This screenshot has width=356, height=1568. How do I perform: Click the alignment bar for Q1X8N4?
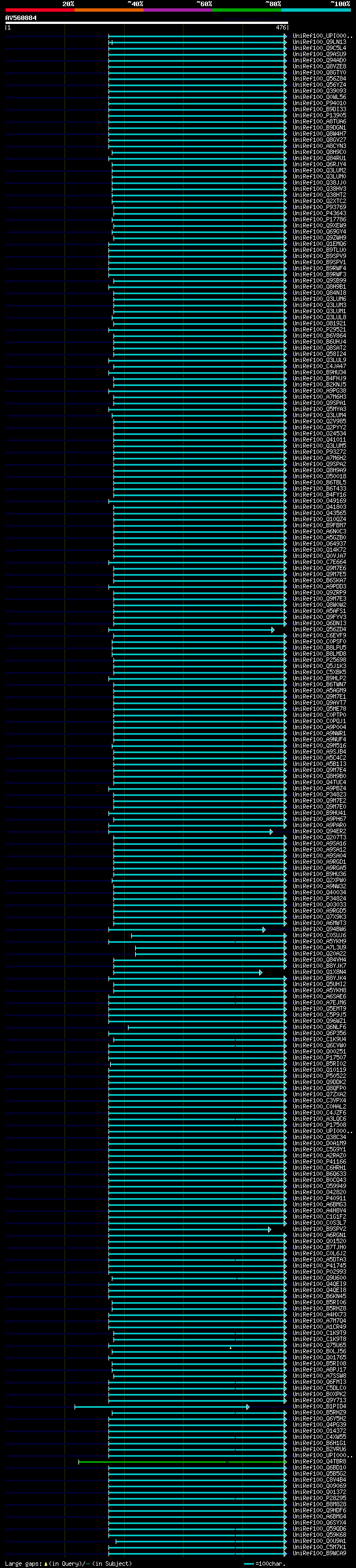pos(187,973)
